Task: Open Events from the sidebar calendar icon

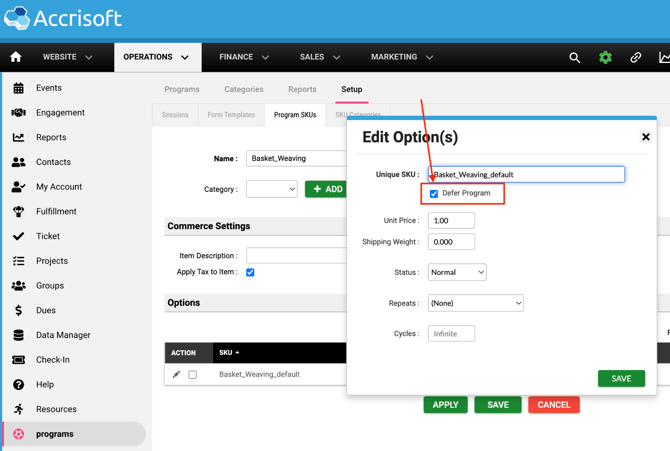Action: (18, 88)
